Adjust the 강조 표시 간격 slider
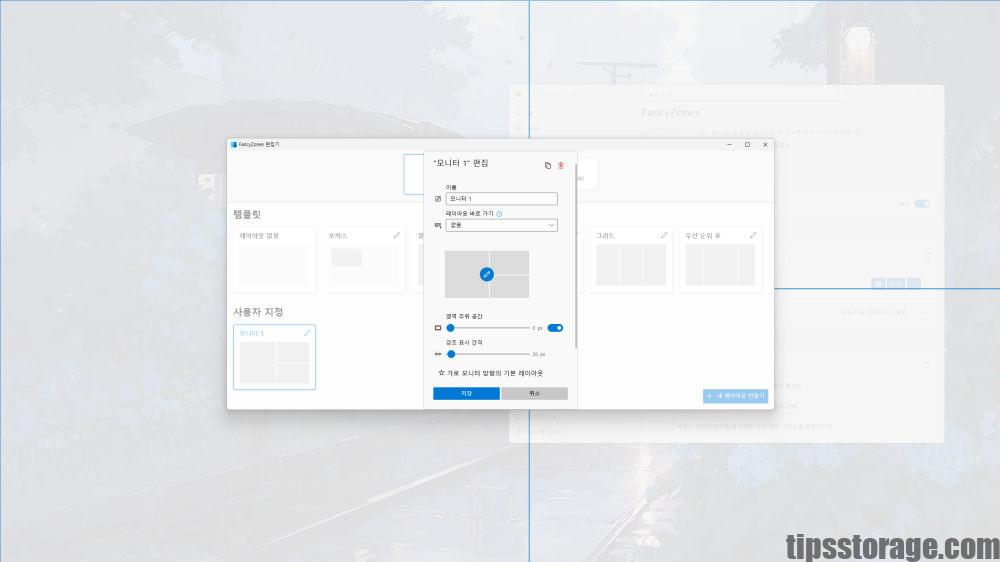Image resolution: width=1000 pixels, height=562 pixels. coord(490,354)
